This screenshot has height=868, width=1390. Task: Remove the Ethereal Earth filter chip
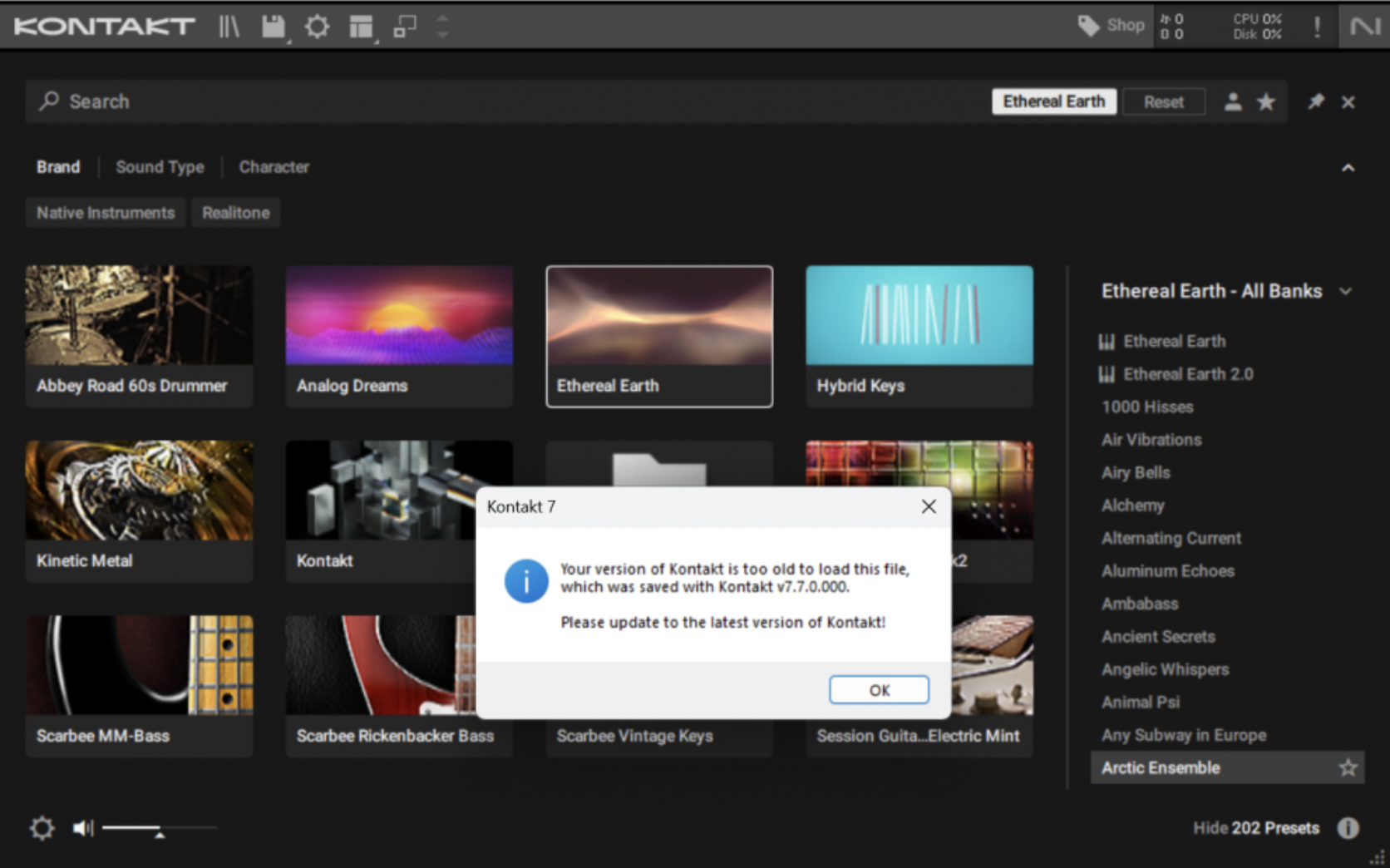(1054, 101)
